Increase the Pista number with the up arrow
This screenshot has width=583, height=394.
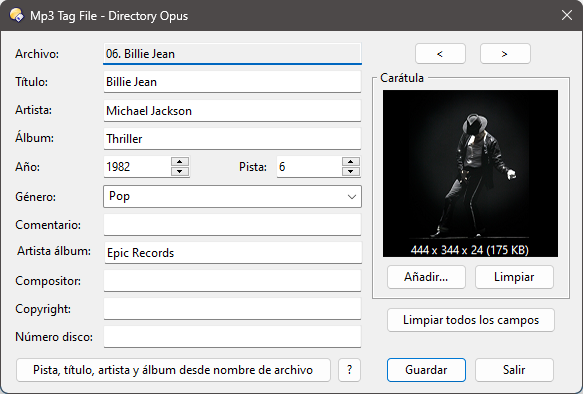pos(351,162)
